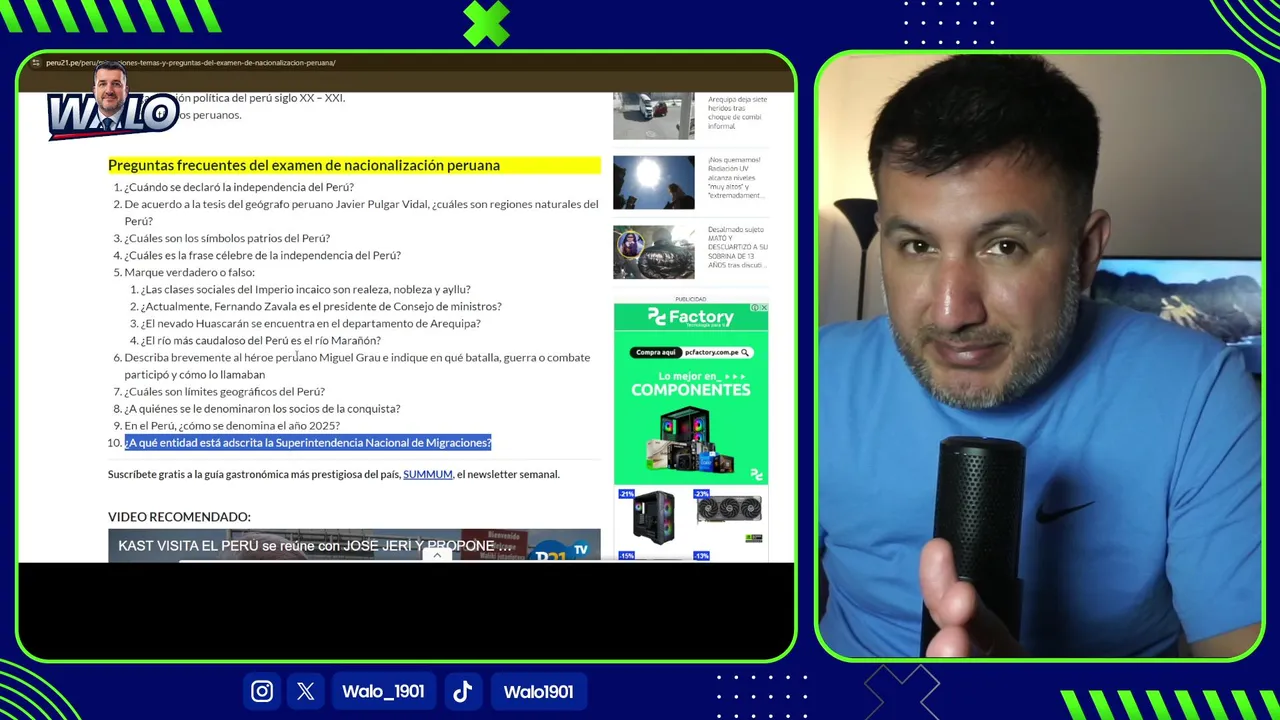Click the TikTok icon in the bottom bar
1280x720 pixels.
coord(462,691)
